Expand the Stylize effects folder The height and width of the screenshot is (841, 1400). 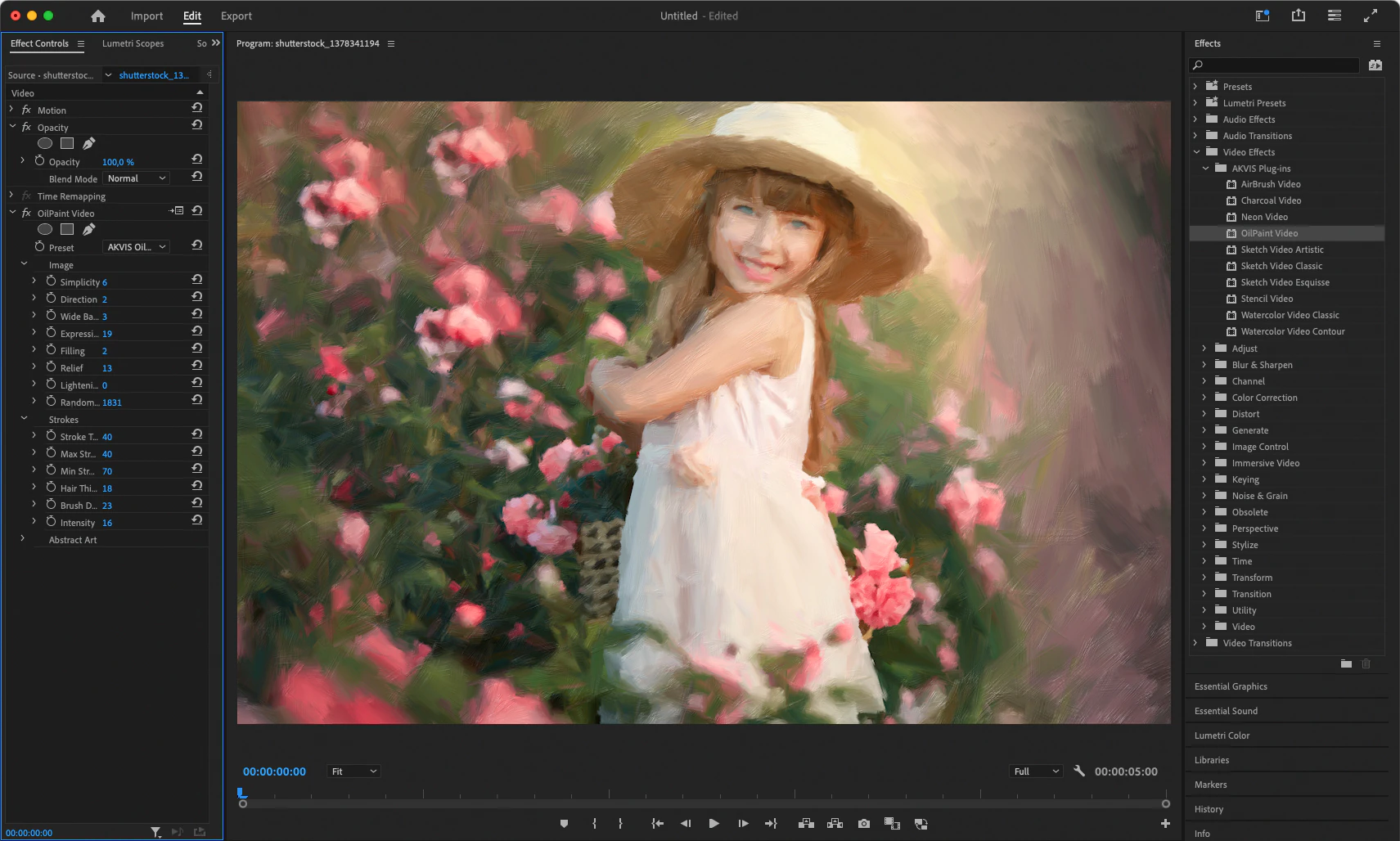tap(1204, 545)
